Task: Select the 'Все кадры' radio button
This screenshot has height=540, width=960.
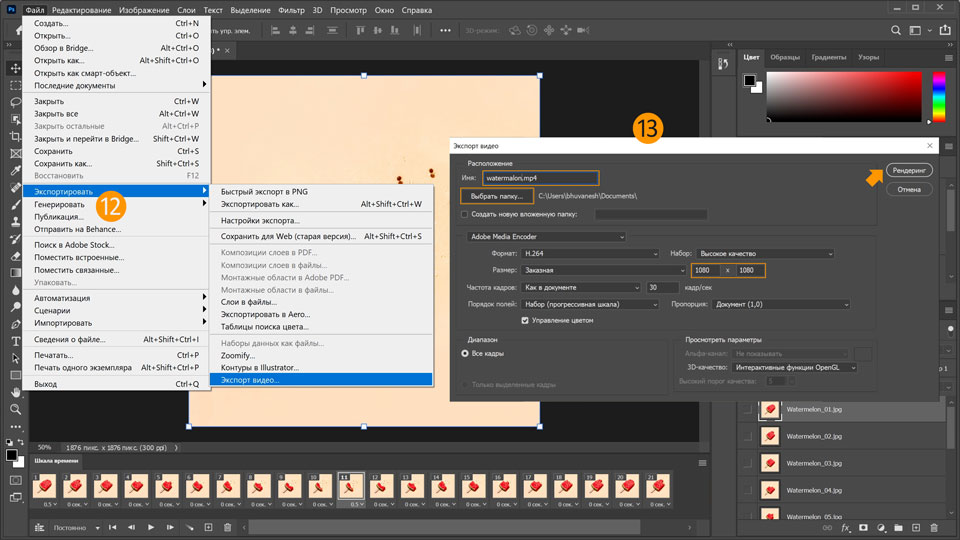Action: coord(465,353)
